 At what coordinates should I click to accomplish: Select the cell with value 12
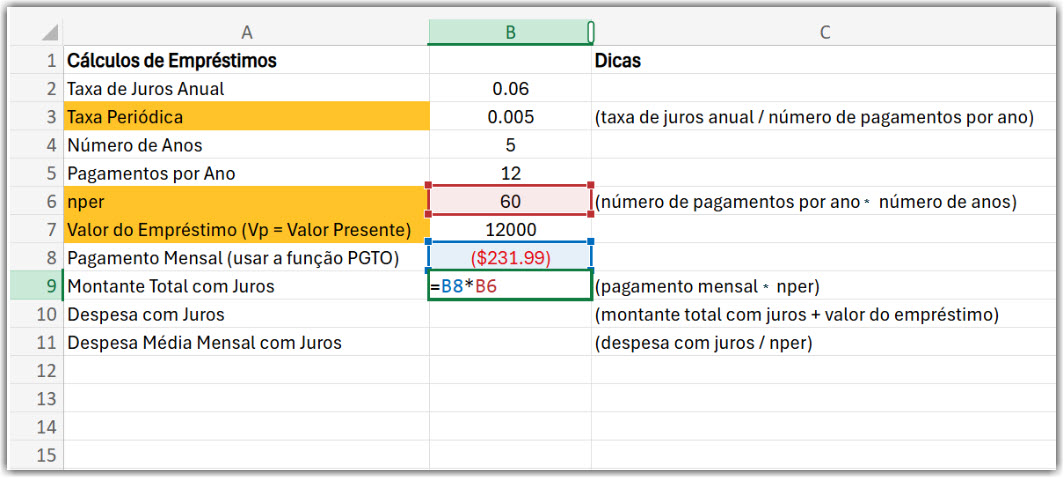[x=510, y=173]
